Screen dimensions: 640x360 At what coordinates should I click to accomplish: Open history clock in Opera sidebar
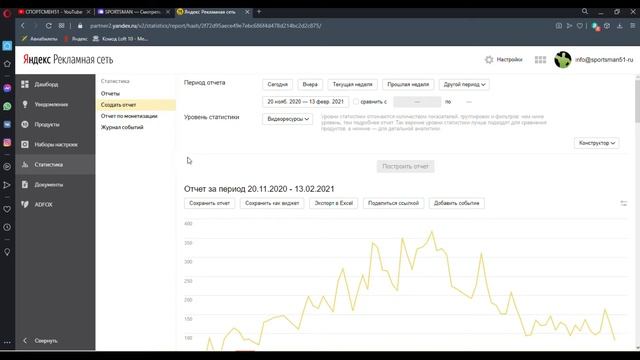pyautogui.click(x=7, y=228)
